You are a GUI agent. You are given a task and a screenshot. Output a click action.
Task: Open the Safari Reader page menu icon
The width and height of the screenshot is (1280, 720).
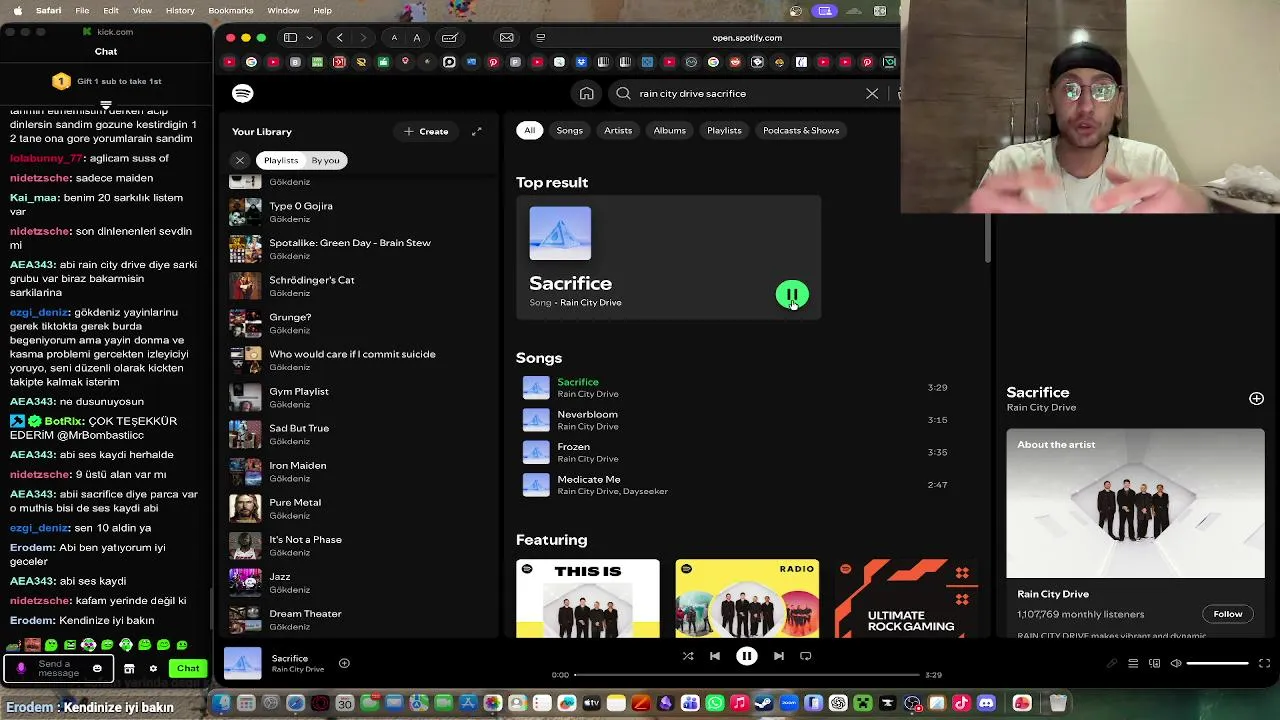[540, 38]
